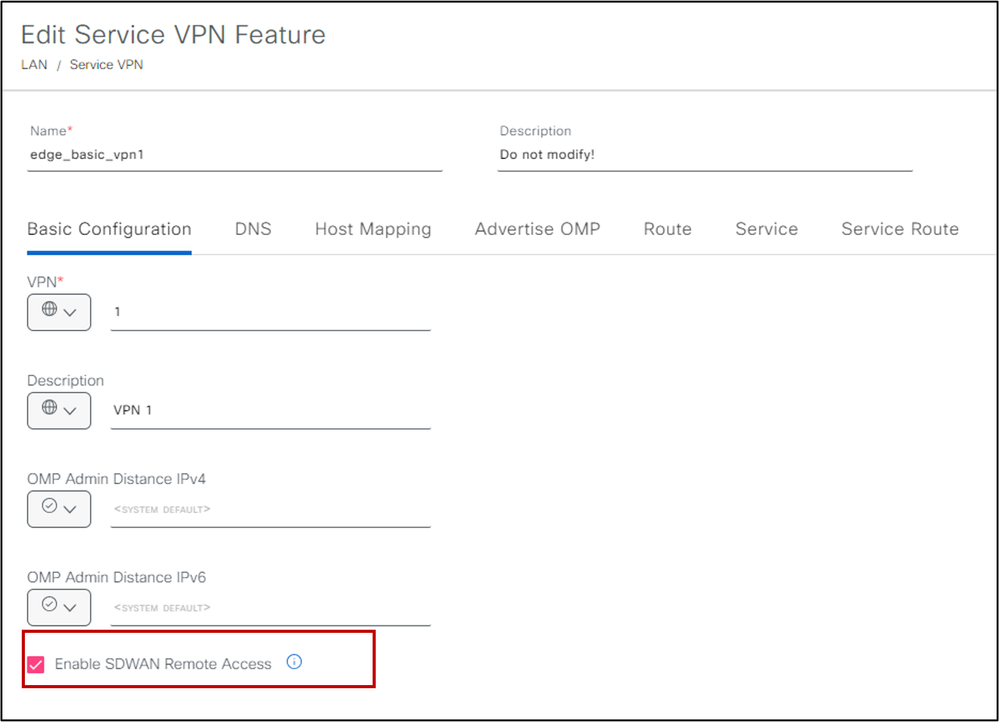Switch to the DNS tab
This screenshot has width=999, height=722.
[x=253, y=229]
